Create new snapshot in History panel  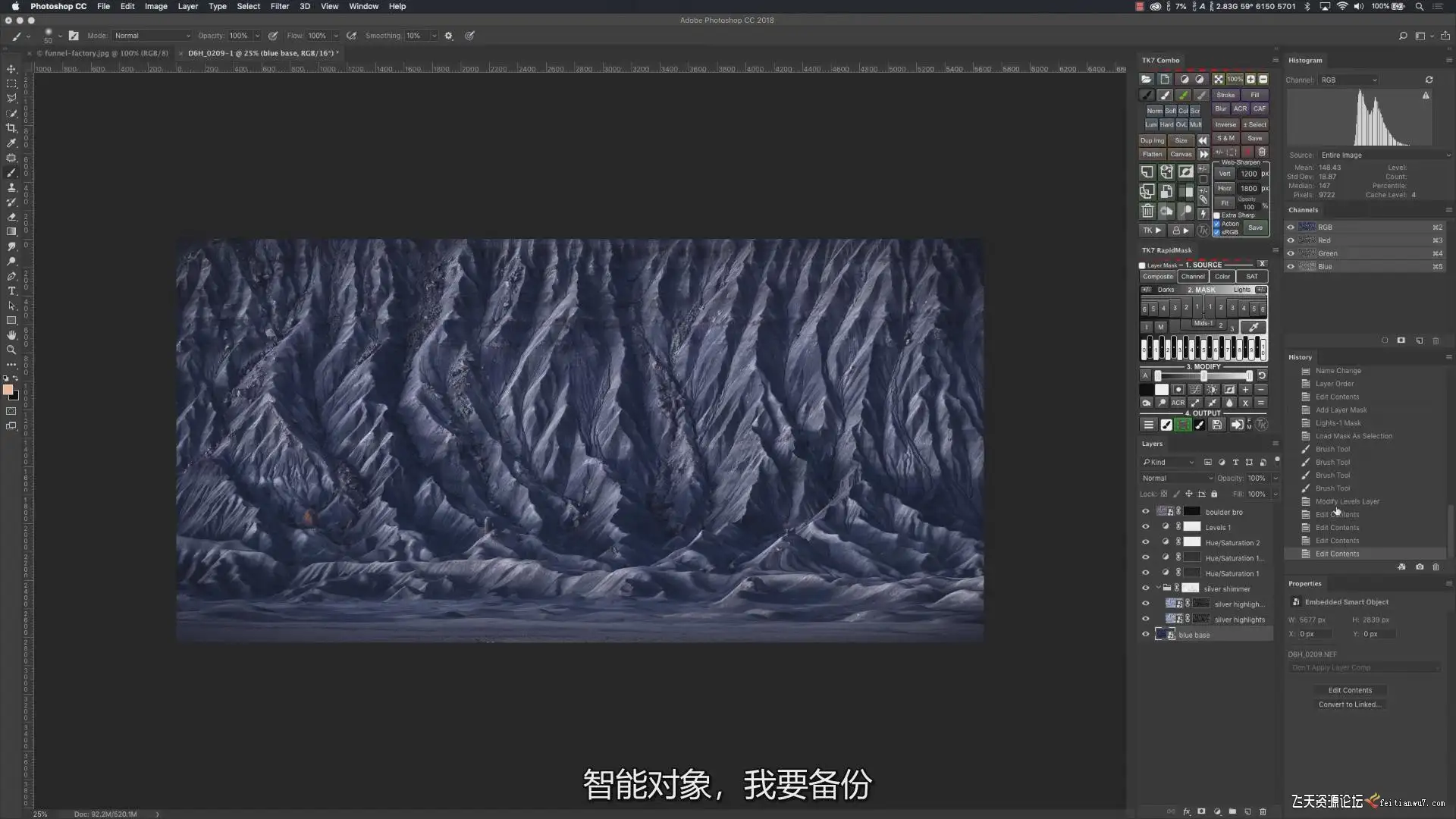(x=1419, y=567)
